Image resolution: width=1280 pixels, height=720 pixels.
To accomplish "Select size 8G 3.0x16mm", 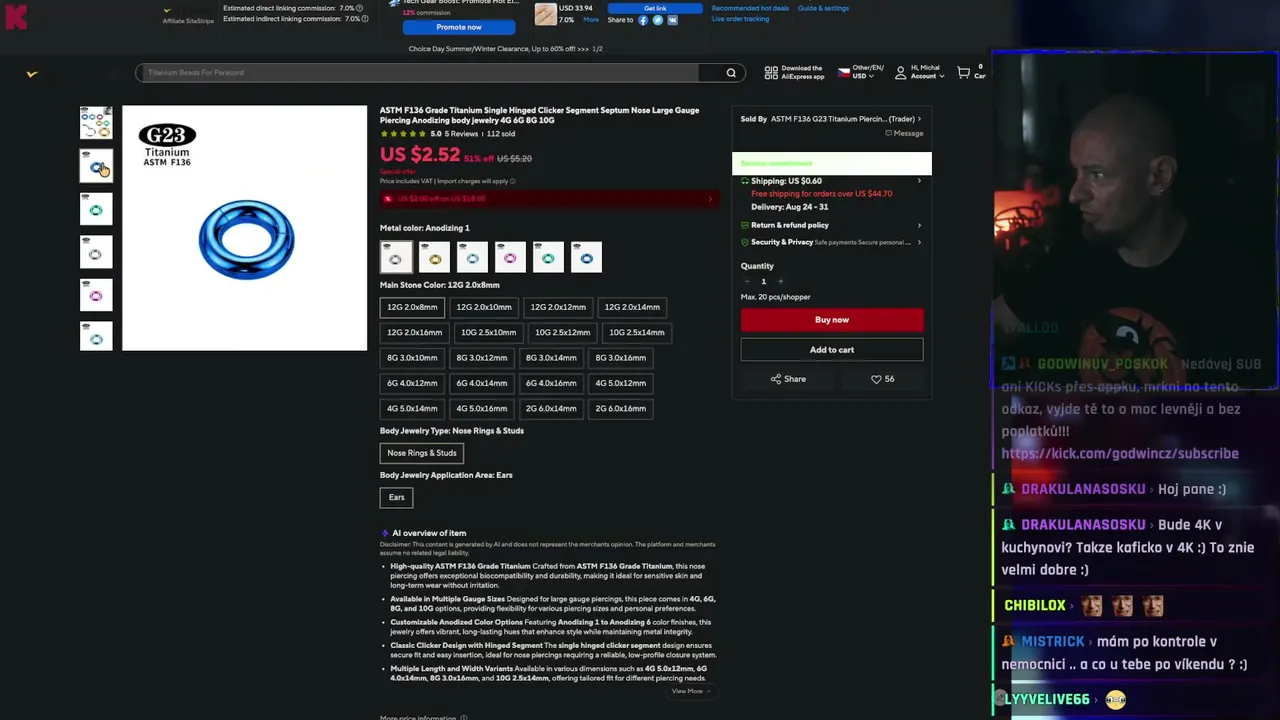I will click(620, 357).
